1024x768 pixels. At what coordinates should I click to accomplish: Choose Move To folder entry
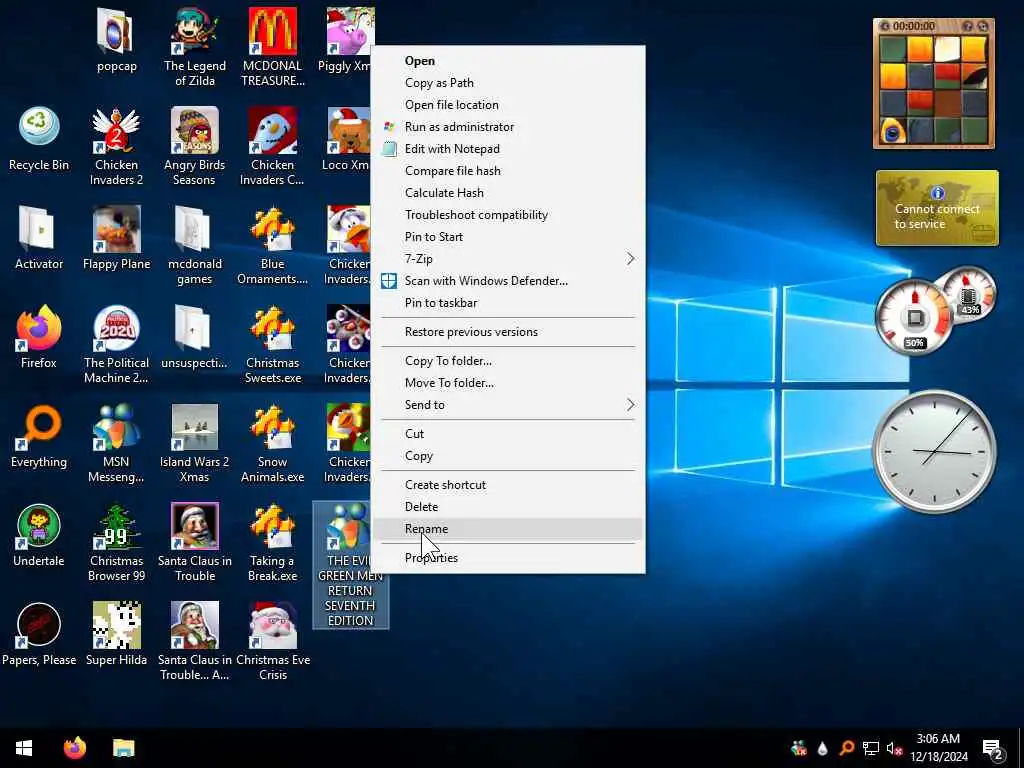click(x=508, y=383)
